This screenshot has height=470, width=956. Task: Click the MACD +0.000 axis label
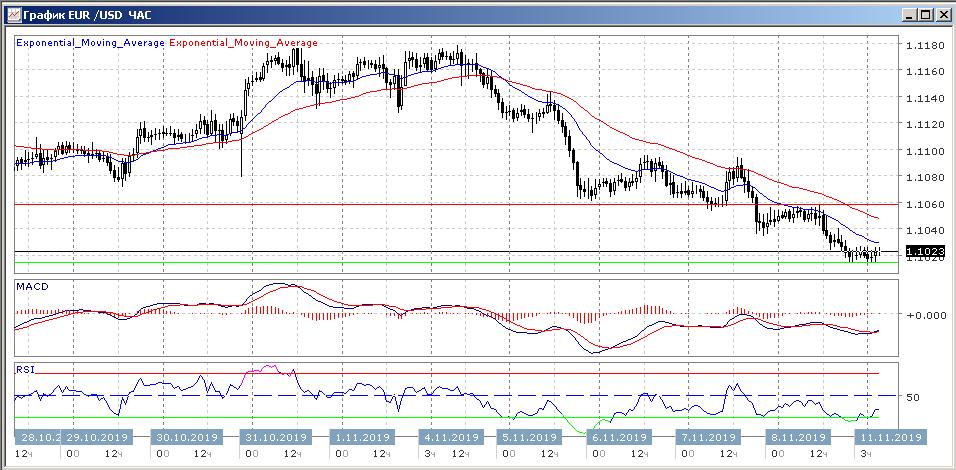(927, 315)
